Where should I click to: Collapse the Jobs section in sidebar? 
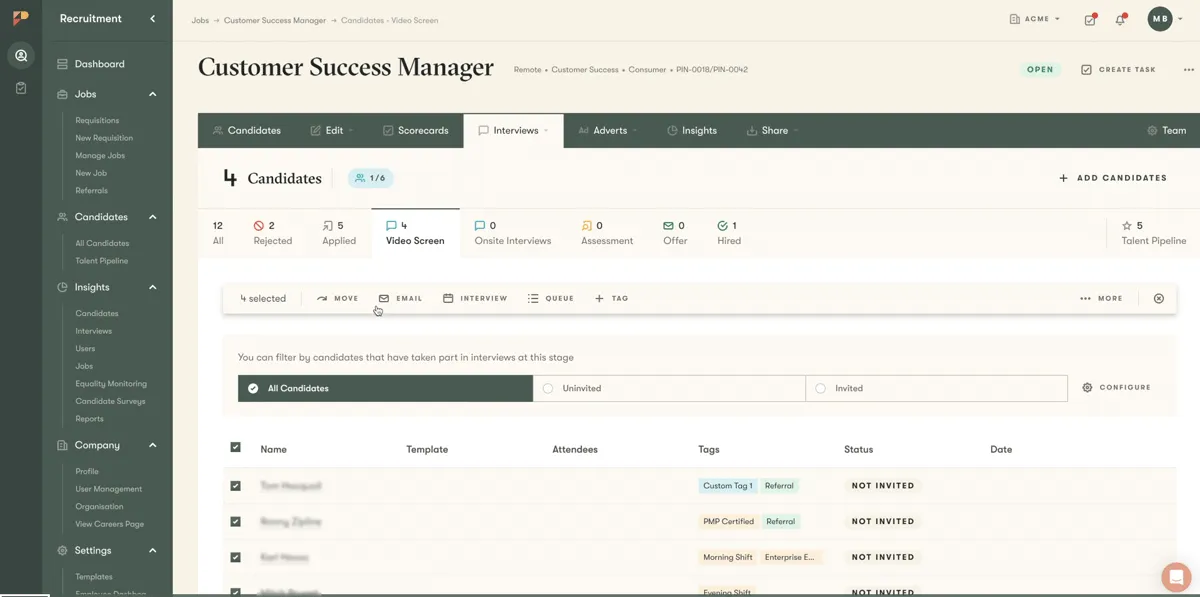click(x=152, y=93)
